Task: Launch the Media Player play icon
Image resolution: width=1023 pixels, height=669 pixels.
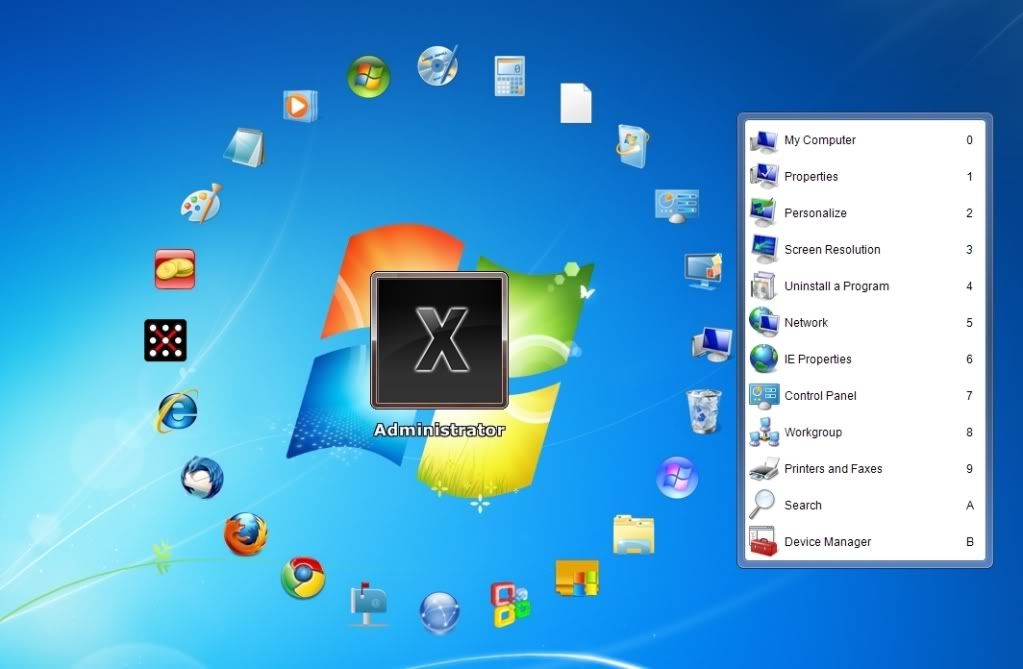Action: click(300, 106)
